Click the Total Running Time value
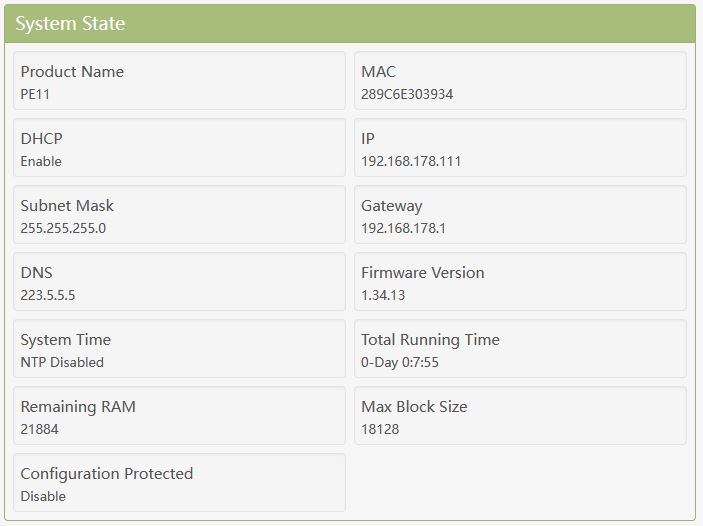 (x=400, y=362)
